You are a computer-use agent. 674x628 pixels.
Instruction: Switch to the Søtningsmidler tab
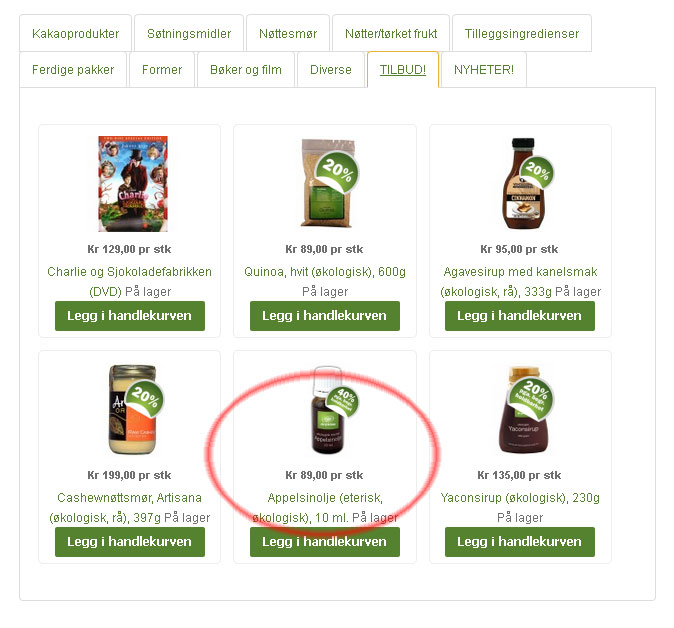point(189,34)
